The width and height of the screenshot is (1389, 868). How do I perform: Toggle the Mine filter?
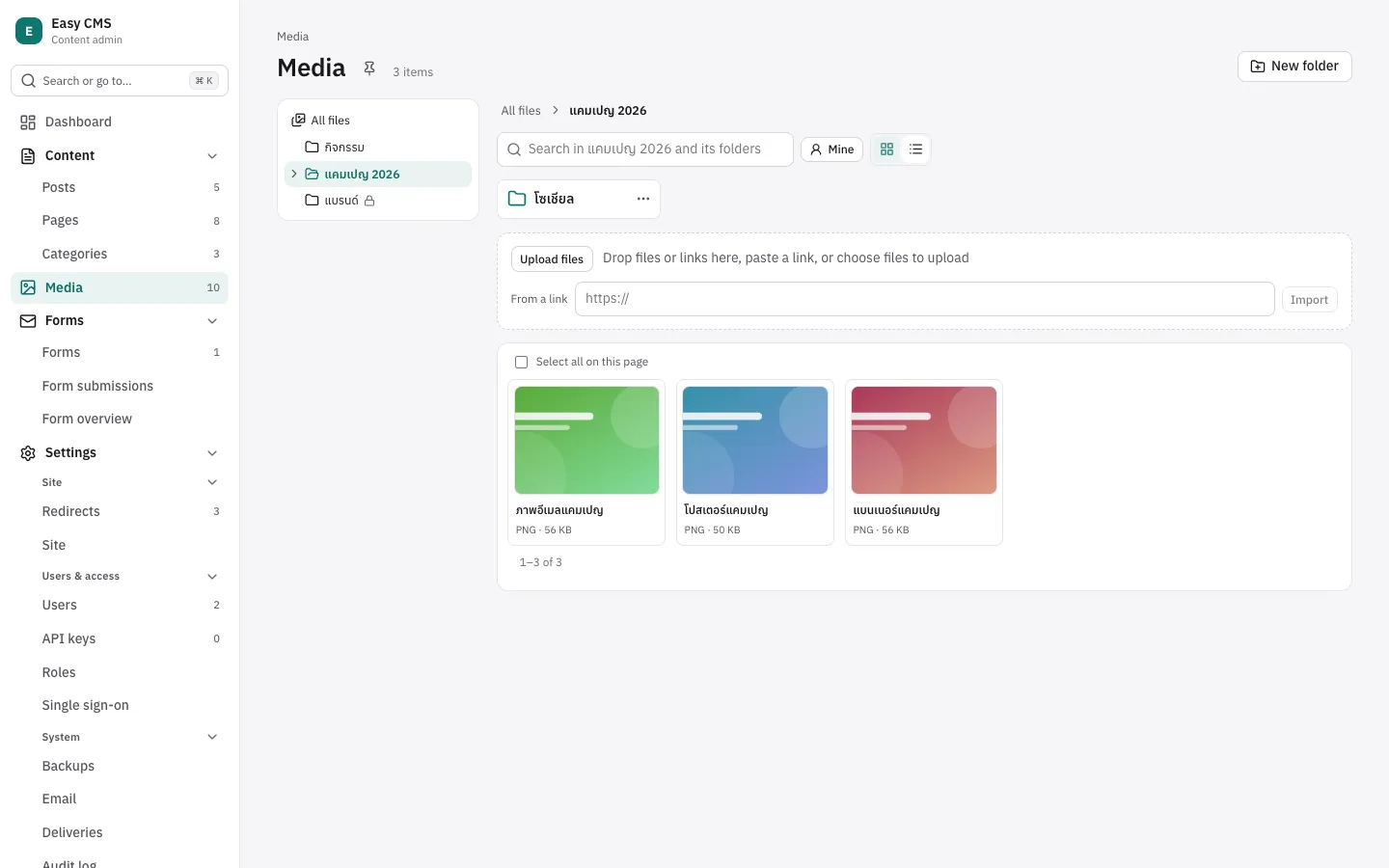831,149
